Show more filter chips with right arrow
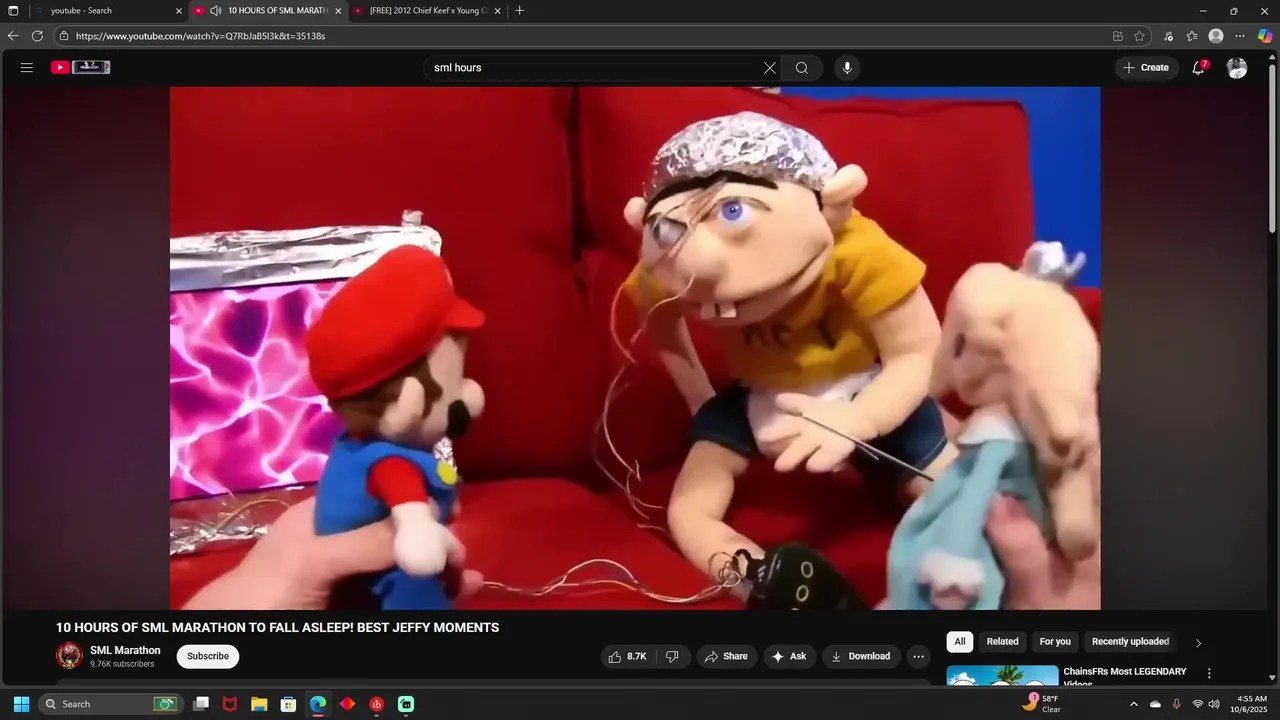The height and width of the screenshot is (720, 1280). pyautogui.click(x=1198, y=643)
